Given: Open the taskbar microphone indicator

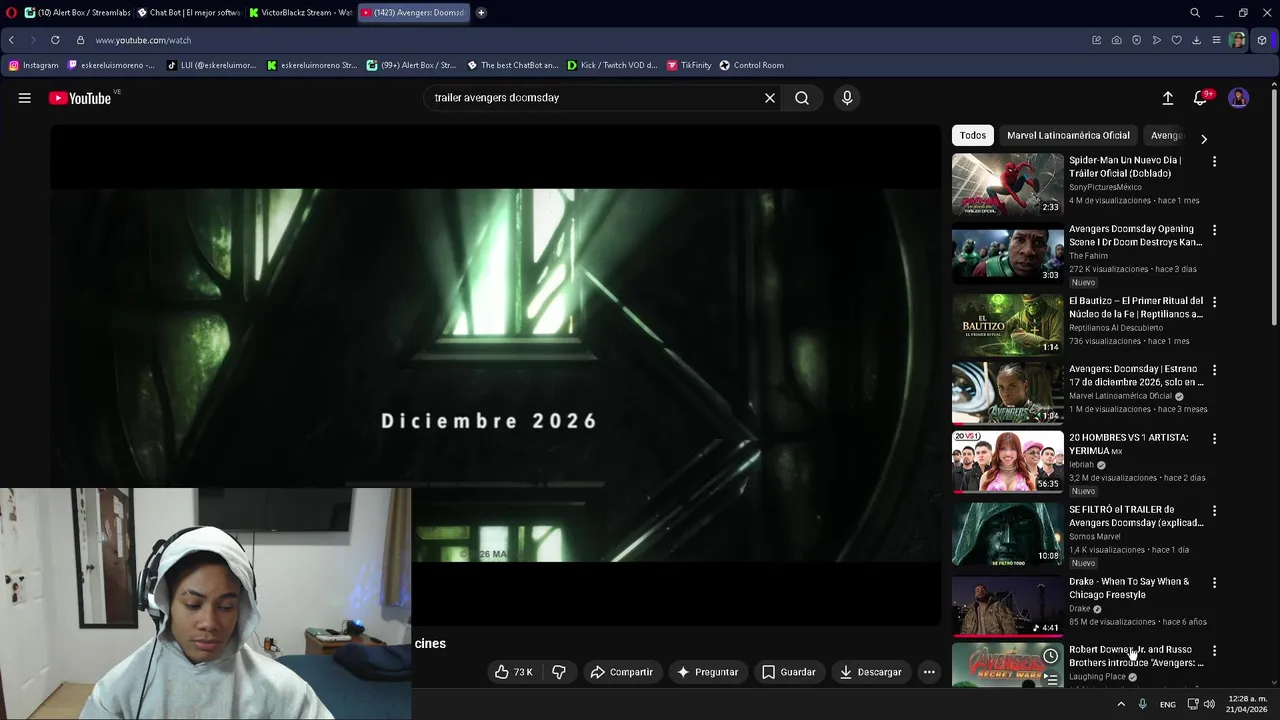Looking at the screenshot, I should [x=1143, y=705].
